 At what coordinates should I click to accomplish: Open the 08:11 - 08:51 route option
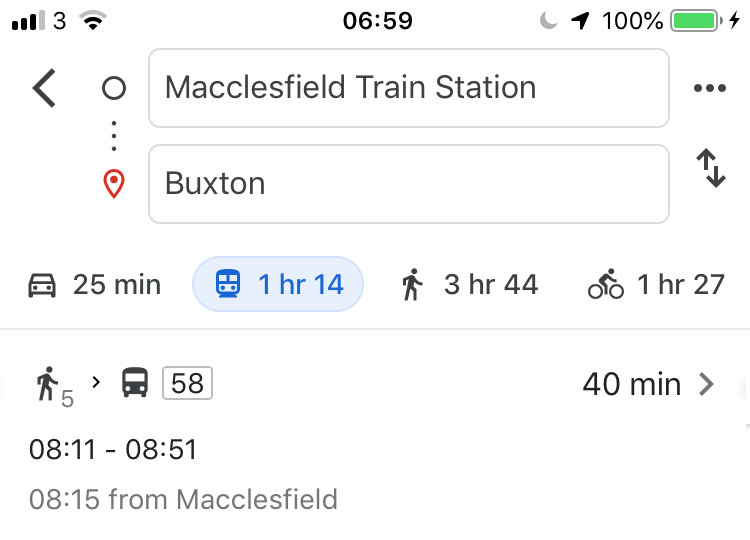(x=113, y=450)
